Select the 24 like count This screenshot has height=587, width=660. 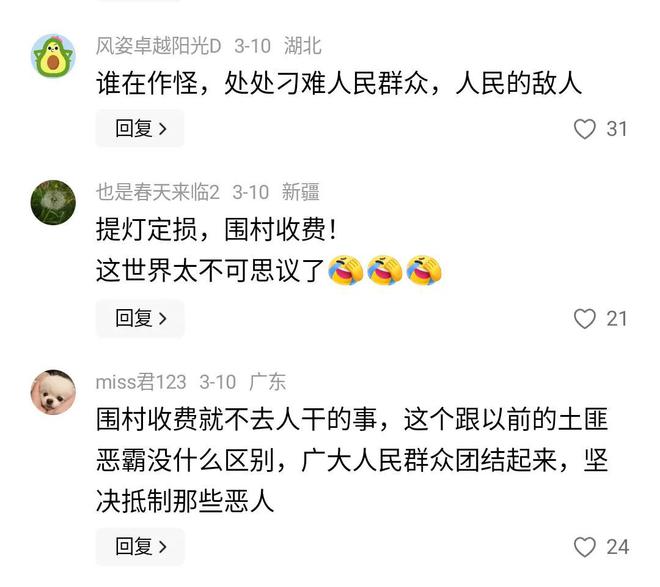[x=617, y=547]
